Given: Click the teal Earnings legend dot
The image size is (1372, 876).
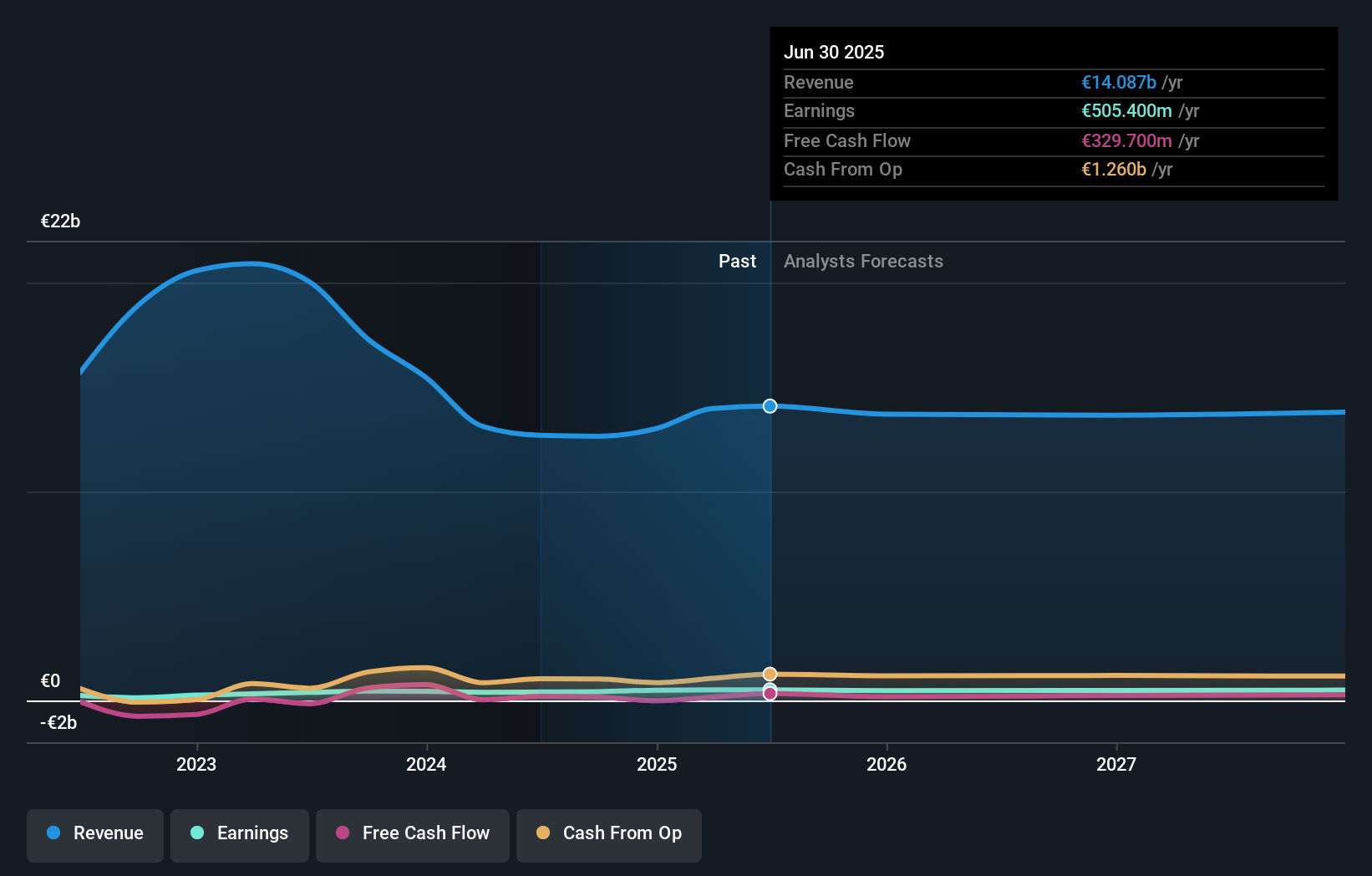Looking at the screenshot, I should [199, 833].
